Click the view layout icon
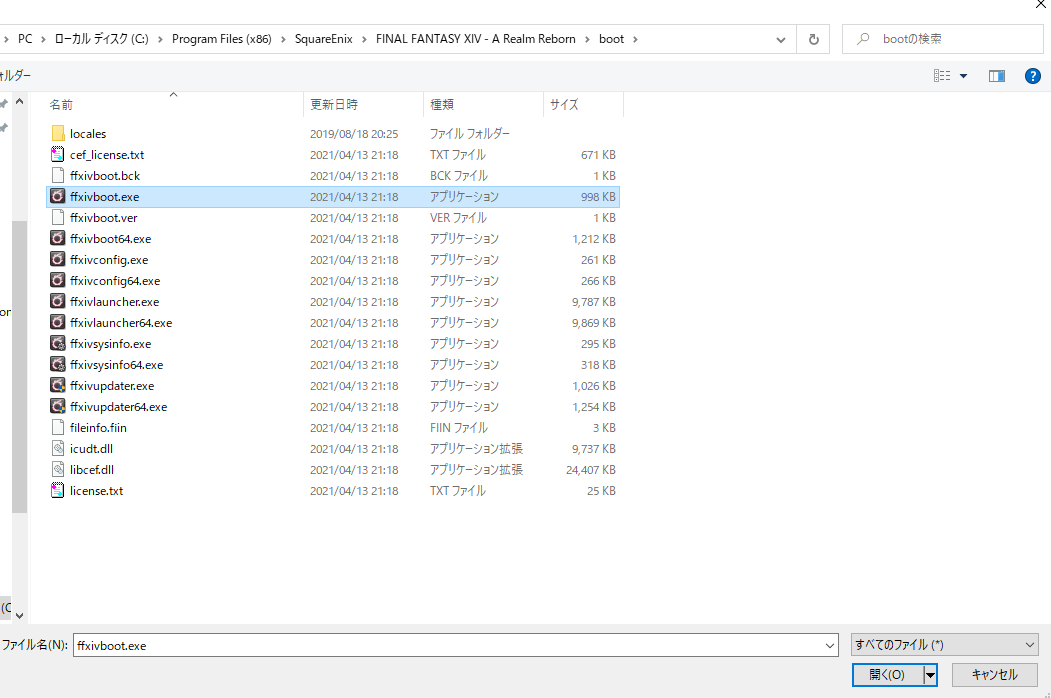Image resolution: width=1051 pixels, height=698 pixels. pyautogui.click(x=942, y=76)
